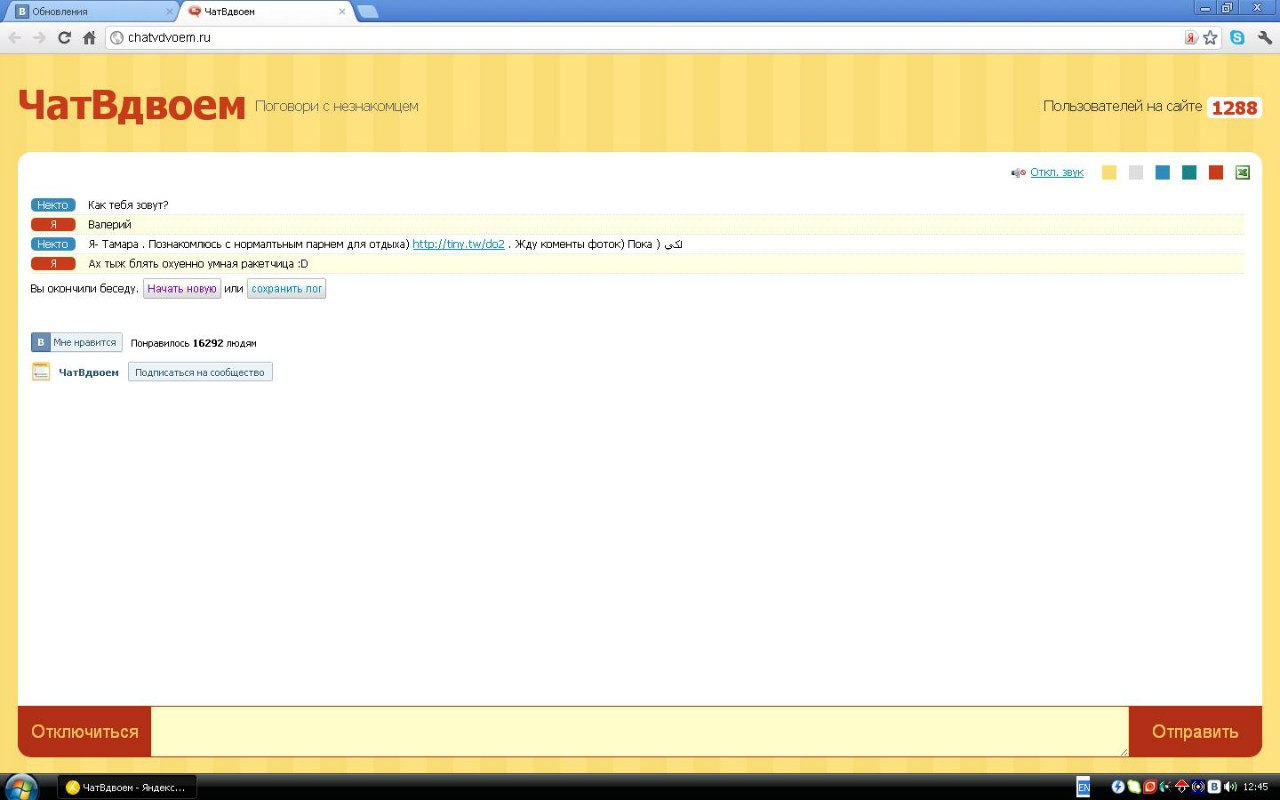The height and width of the screenshot is (800, 1280).
Task: Click the text "Вы окончили беседу."
Action: pyautogui.click(x=85, y=289)
